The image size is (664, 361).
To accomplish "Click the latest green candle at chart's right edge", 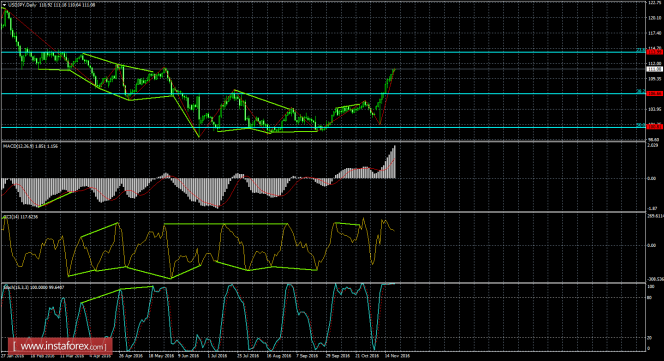I will (395, 69).
